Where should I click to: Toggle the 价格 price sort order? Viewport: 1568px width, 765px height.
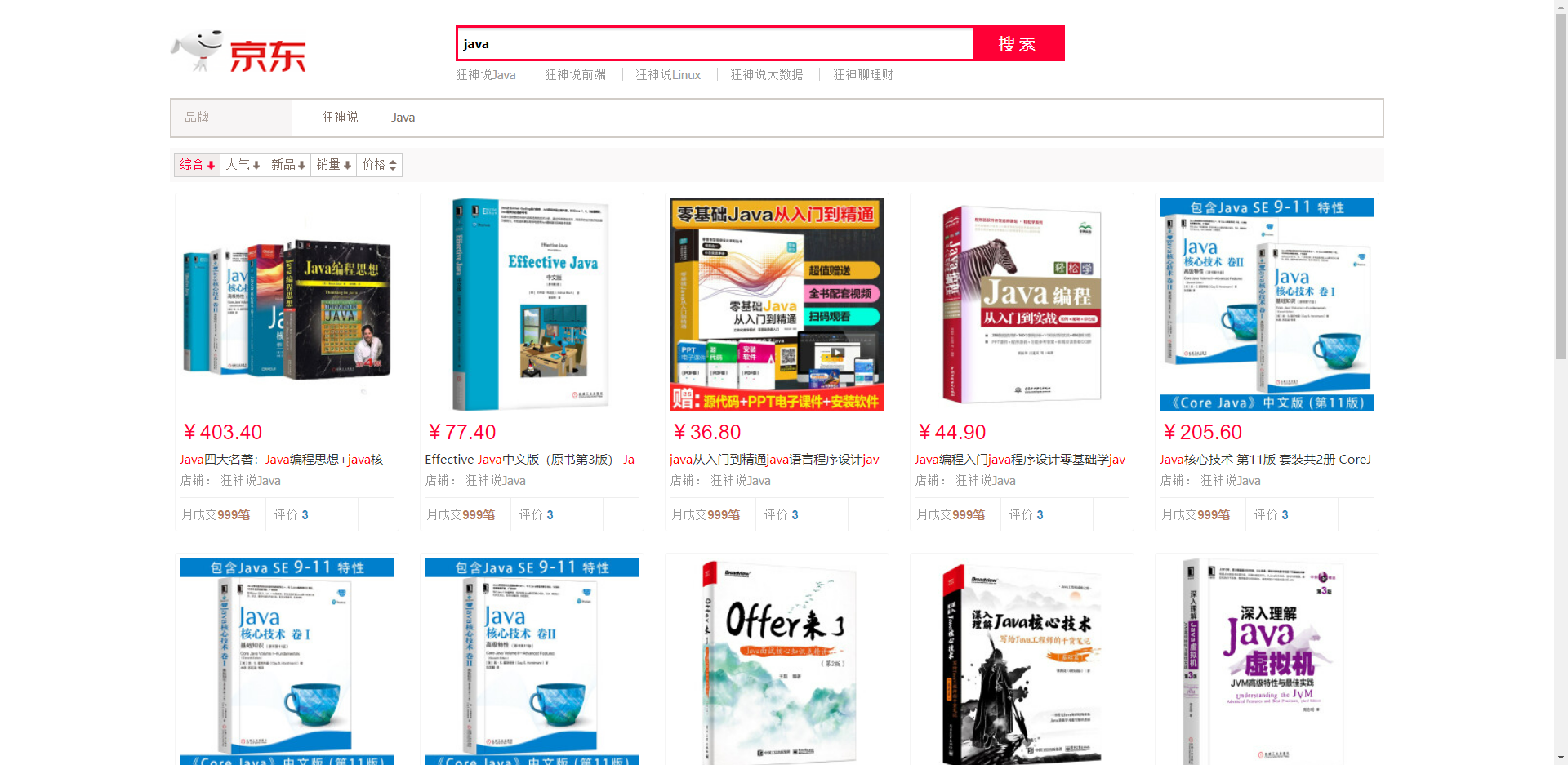coord(379,165)
